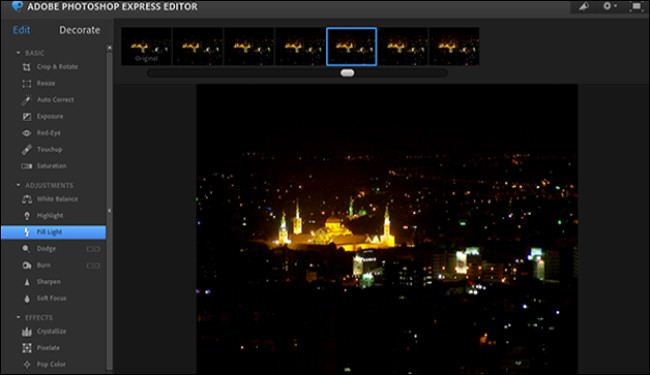Image resolution: width=650 pixels, height=375 pixels.
Task: Click the sidebar scroll up arrow
Action: [x=109, y=48]
